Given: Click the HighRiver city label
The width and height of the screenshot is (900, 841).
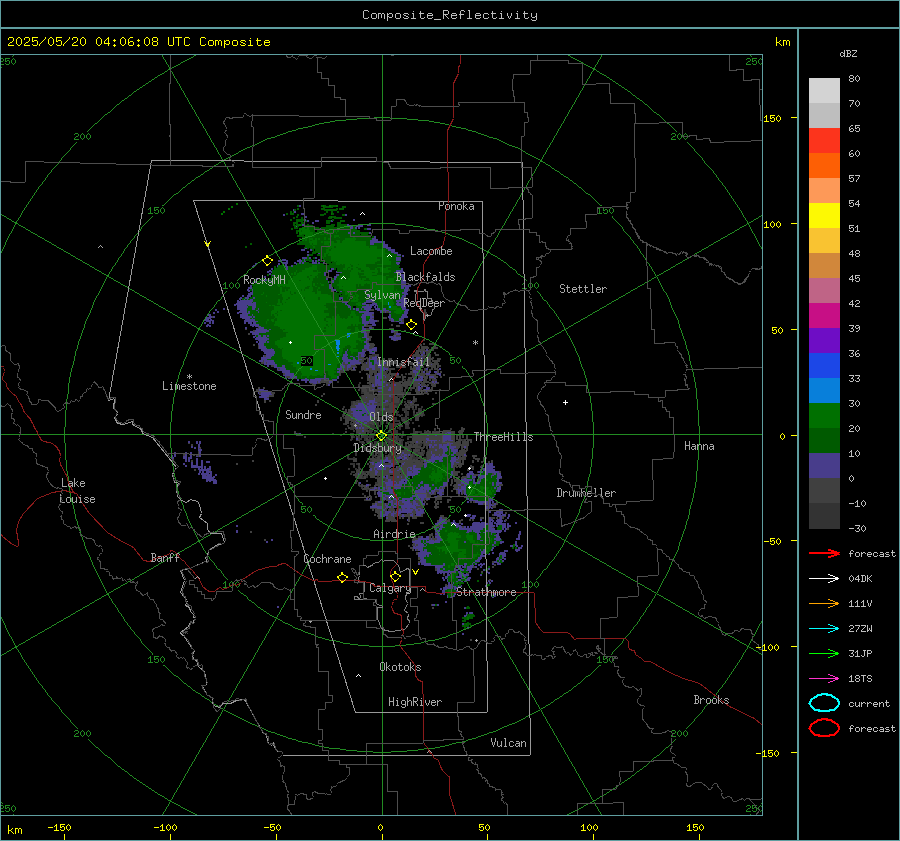Looking at the screenshot, I should (x=415, y=702).
